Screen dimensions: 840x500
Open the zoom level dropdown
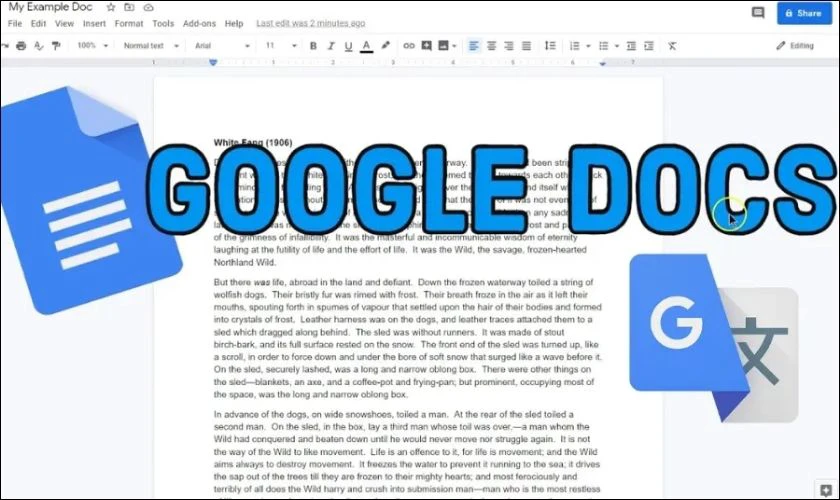[93, 46]
